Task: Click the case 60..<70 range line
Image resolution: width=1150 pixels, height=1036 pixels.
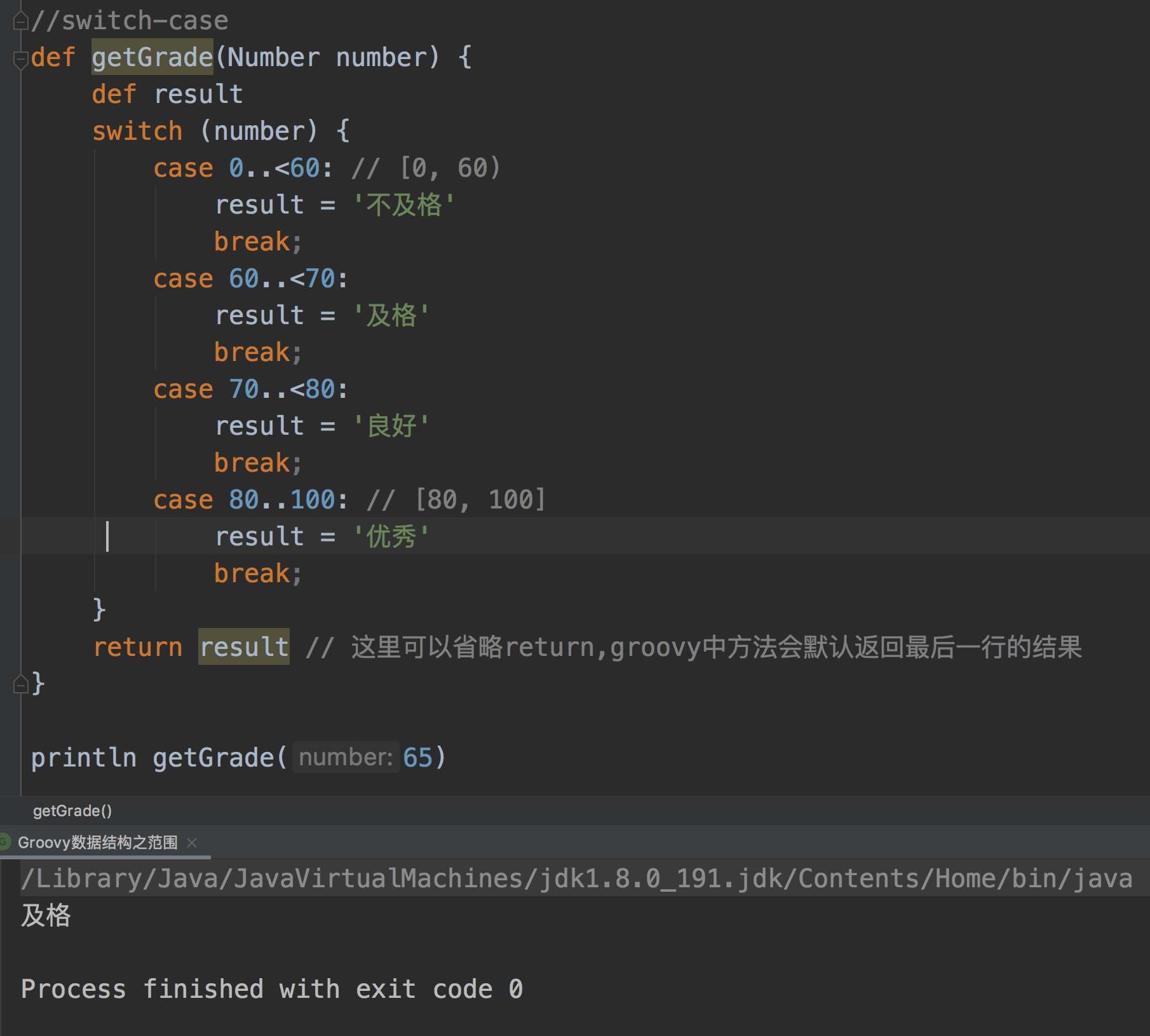Action: 251,279
